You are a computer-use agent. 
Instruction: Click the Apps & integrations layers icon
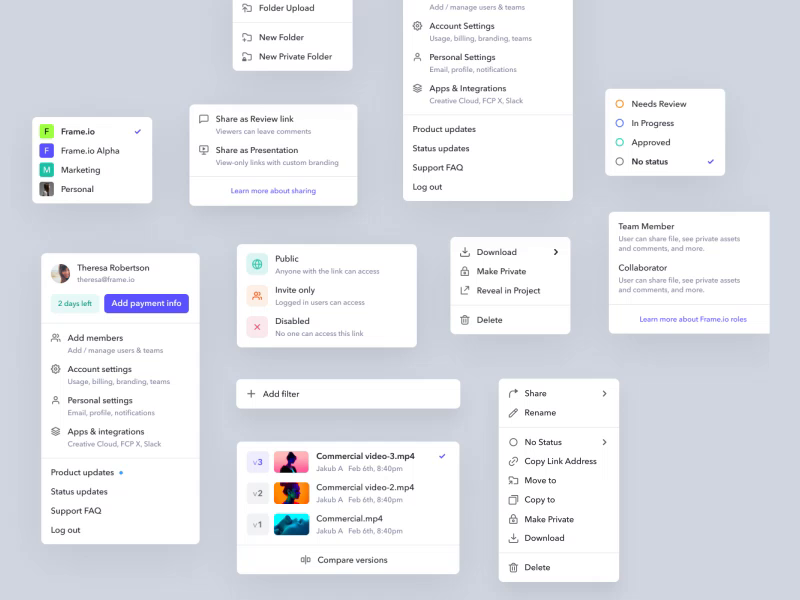point(56,429)
